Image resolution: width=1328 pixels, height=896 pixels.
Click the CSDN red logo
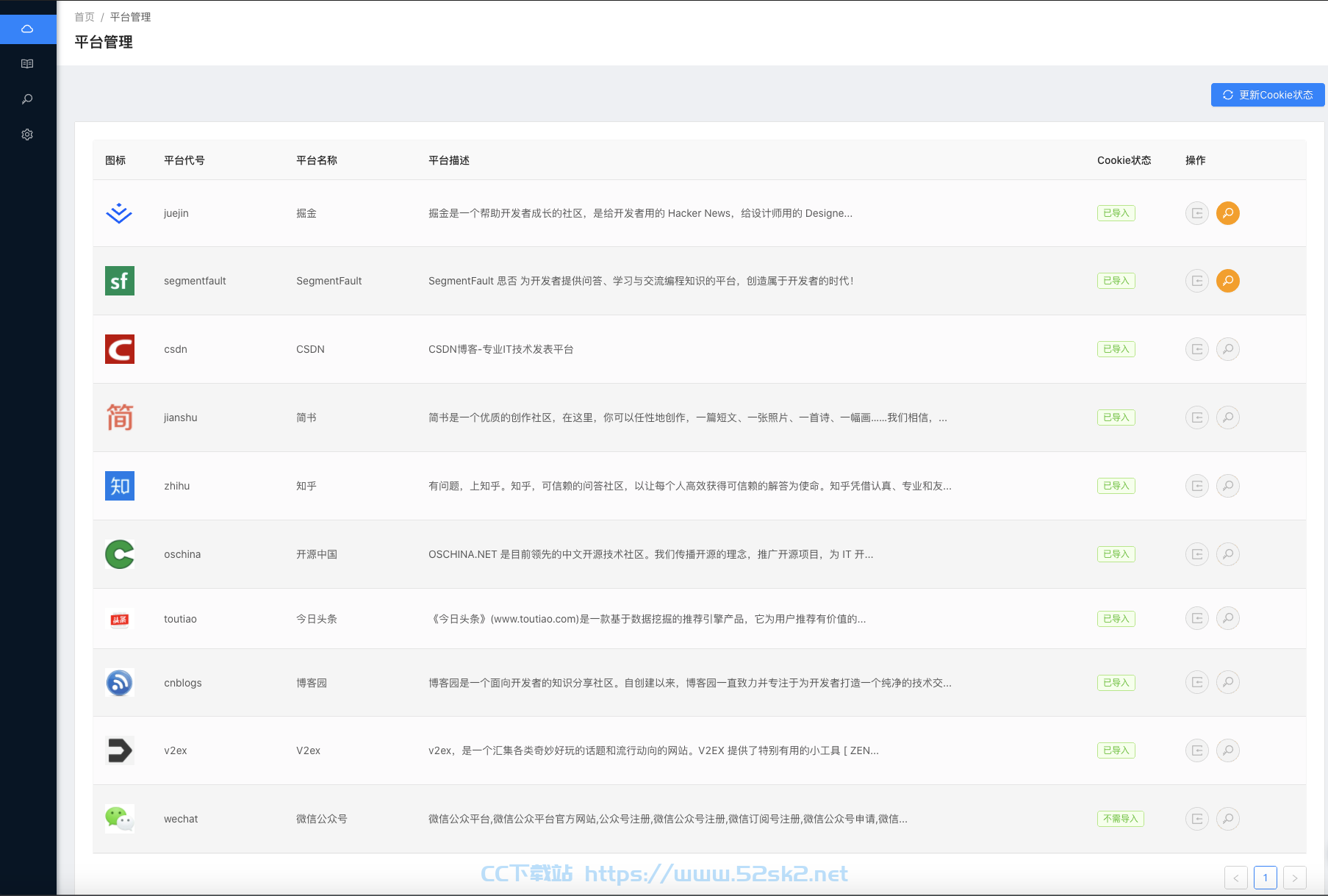click(x=120, y=349)
